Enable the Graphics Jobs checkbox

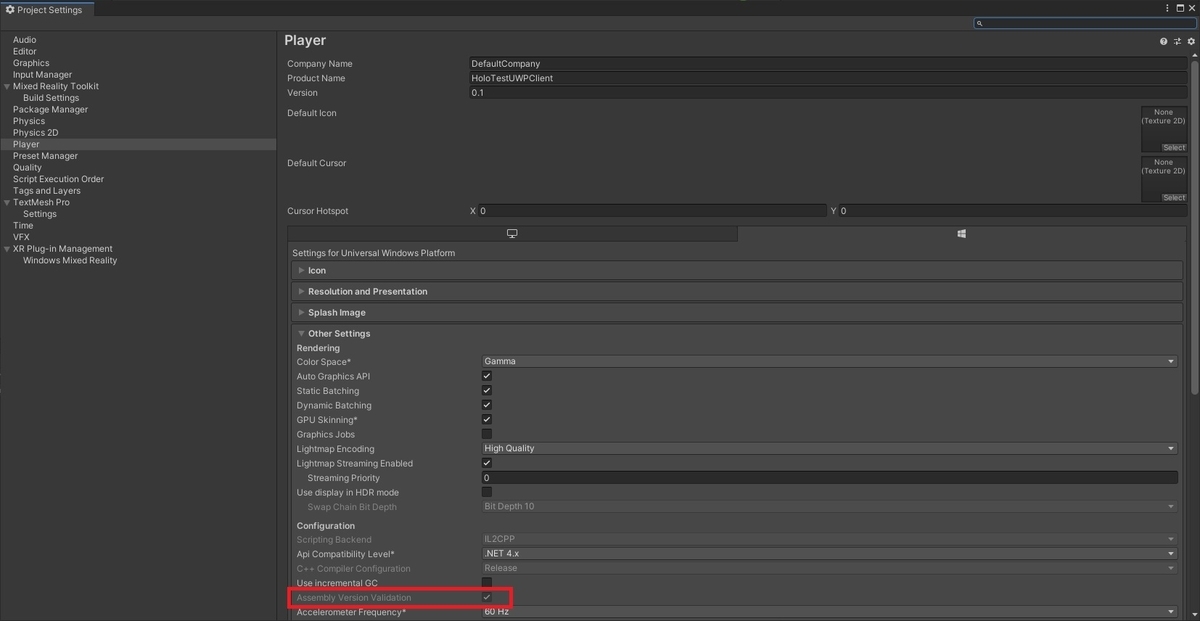pyautogui.click(x=487, y=434)
